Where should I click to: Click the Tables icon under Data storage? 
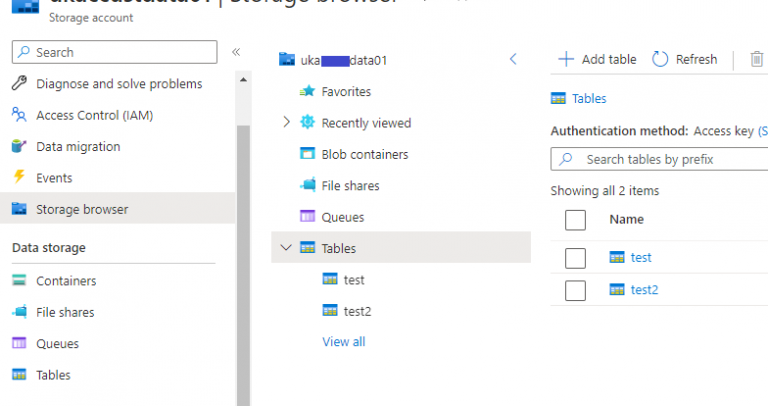click(19, 375)
